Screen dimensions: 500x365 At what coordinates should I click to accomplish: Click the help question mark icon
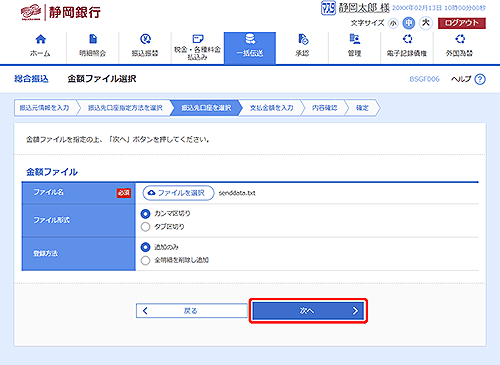click(x=480, y=79)
